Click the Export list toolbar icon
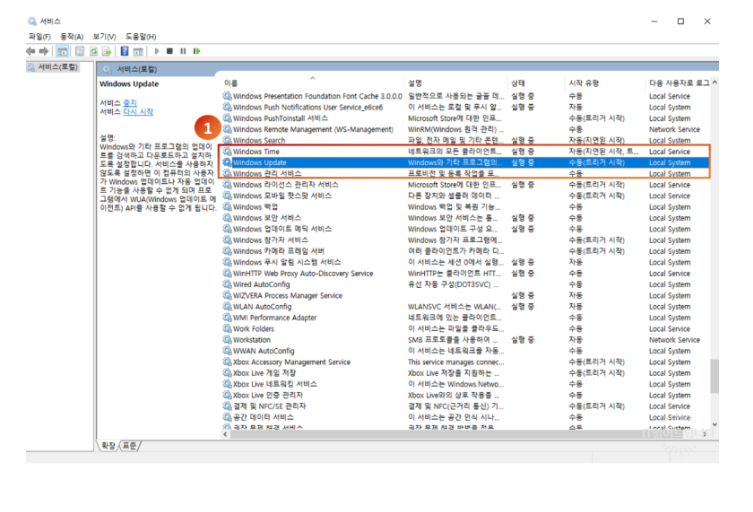The image size is (753, 512). [107, 51]
